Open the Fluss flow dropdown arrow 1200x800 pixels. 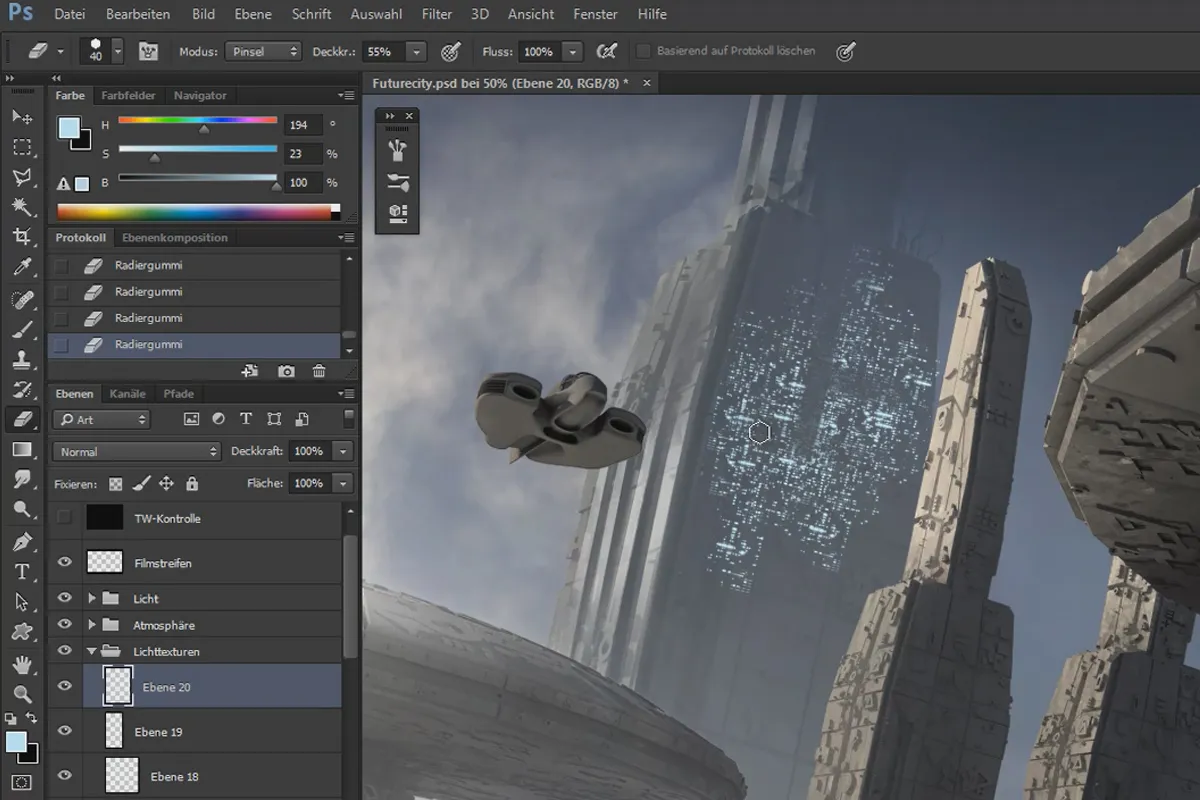[572, 51]
